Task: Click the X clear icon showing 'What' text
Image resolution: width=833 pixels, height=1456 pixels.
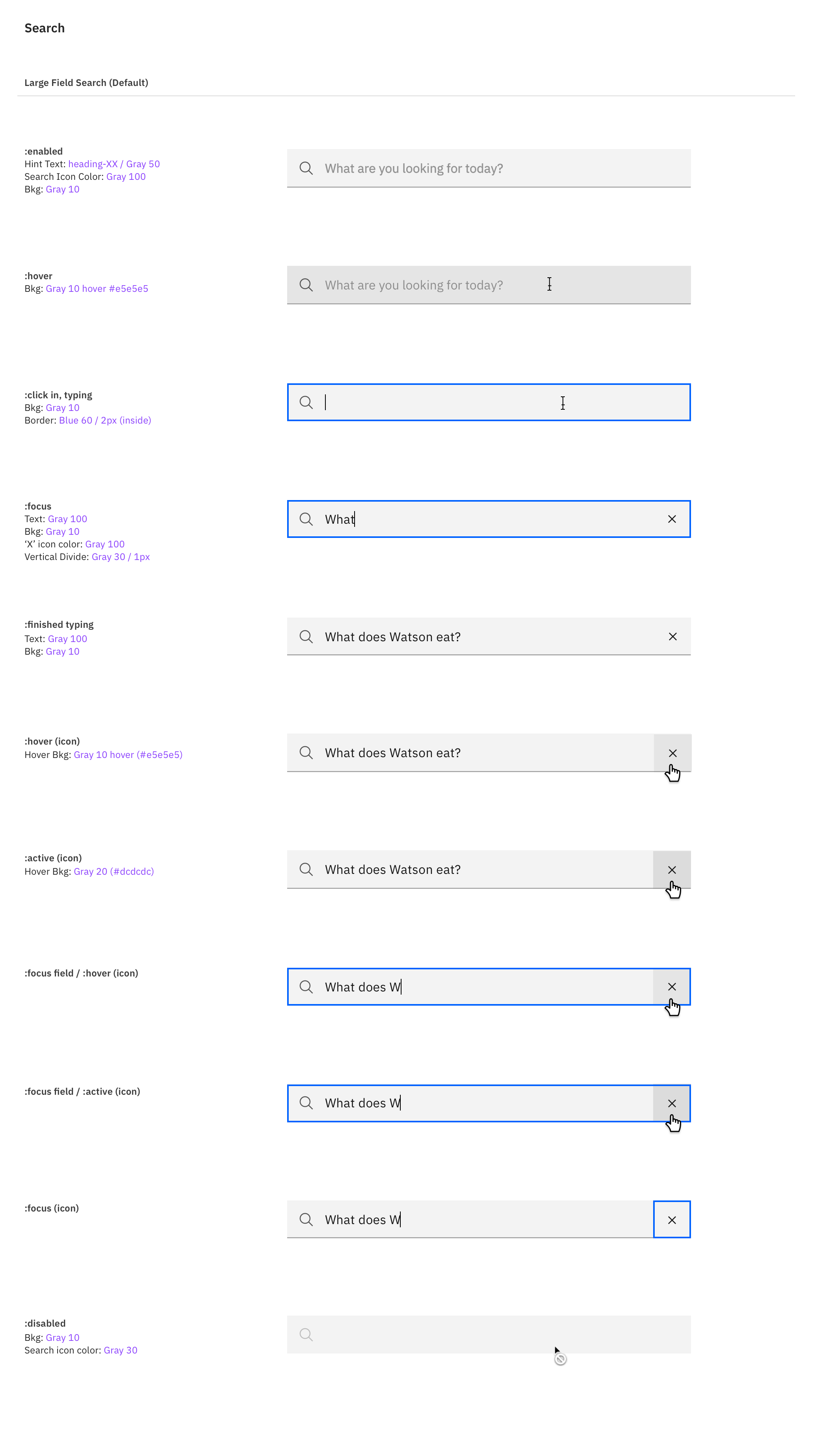Action: click(672, 519)
